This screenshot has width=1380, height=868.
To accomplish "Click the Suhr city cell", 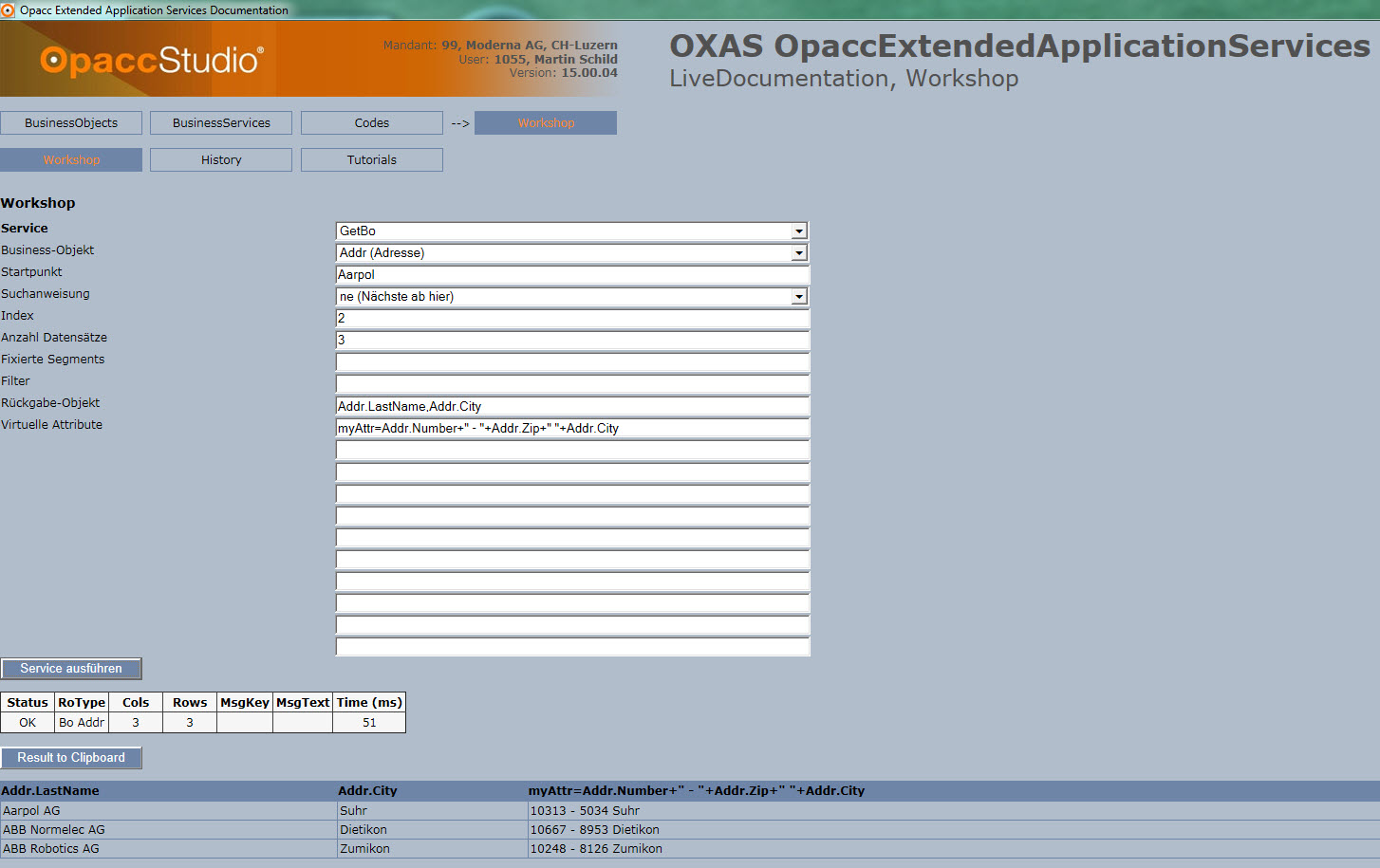I will coord(433,811).
